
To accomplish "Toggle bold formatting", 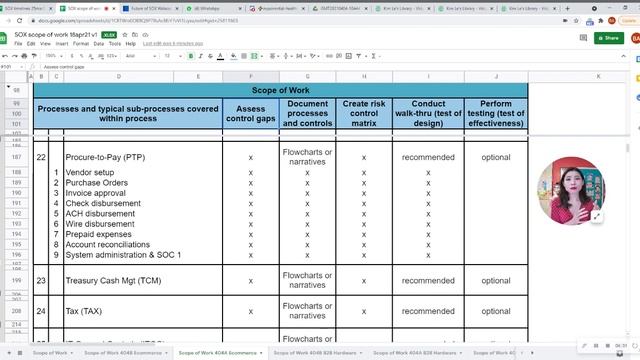I will click(x=191, y=56).
